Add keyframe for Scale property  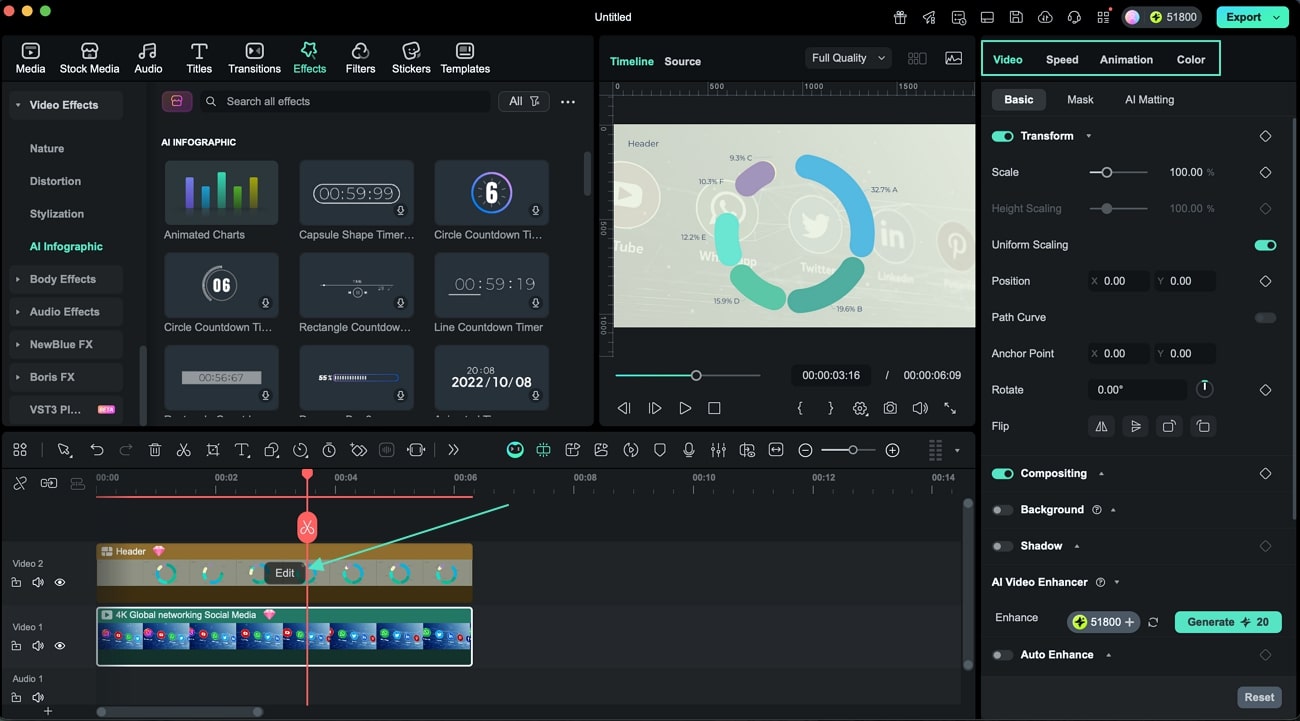point(1265,172)
